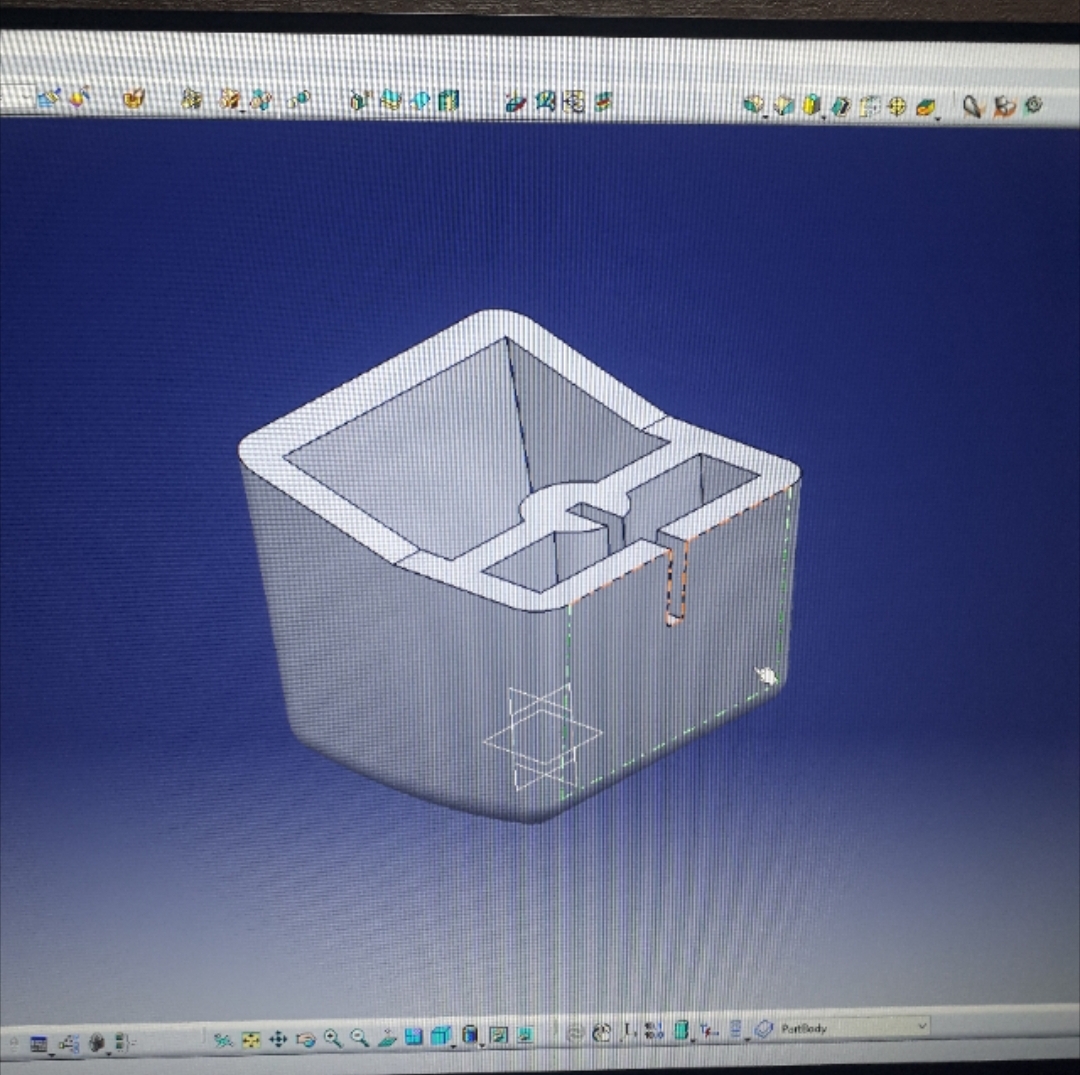Image resolution: width=1080 pixels, height=1075 pixels.
Task: Select the Normal View icon
Action: [386, 1037]
